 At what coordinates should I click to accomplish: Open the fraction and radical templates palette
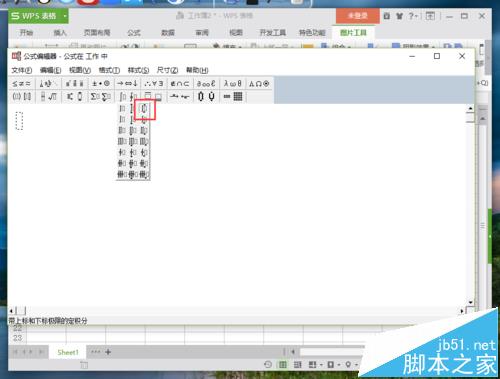[x=48, y=97]
